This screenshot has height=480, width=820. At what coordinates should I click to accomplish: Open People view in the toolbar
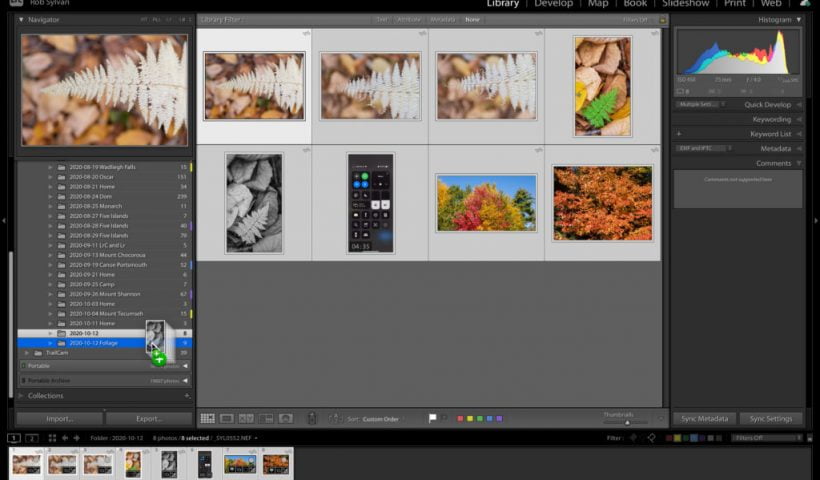point(286,418)
